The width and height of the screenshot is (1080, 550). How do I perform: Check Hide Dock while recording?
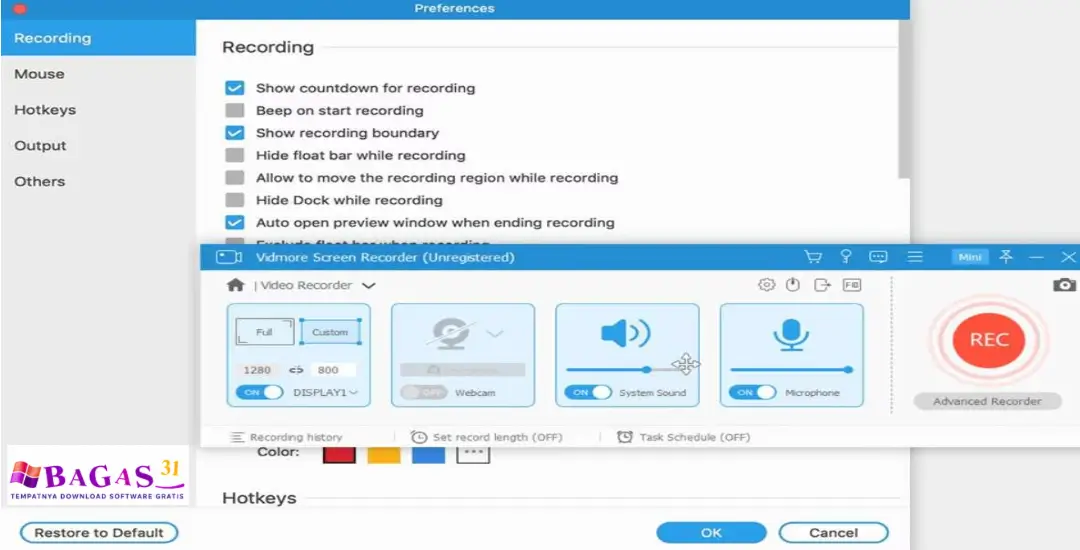click(235, 200)
